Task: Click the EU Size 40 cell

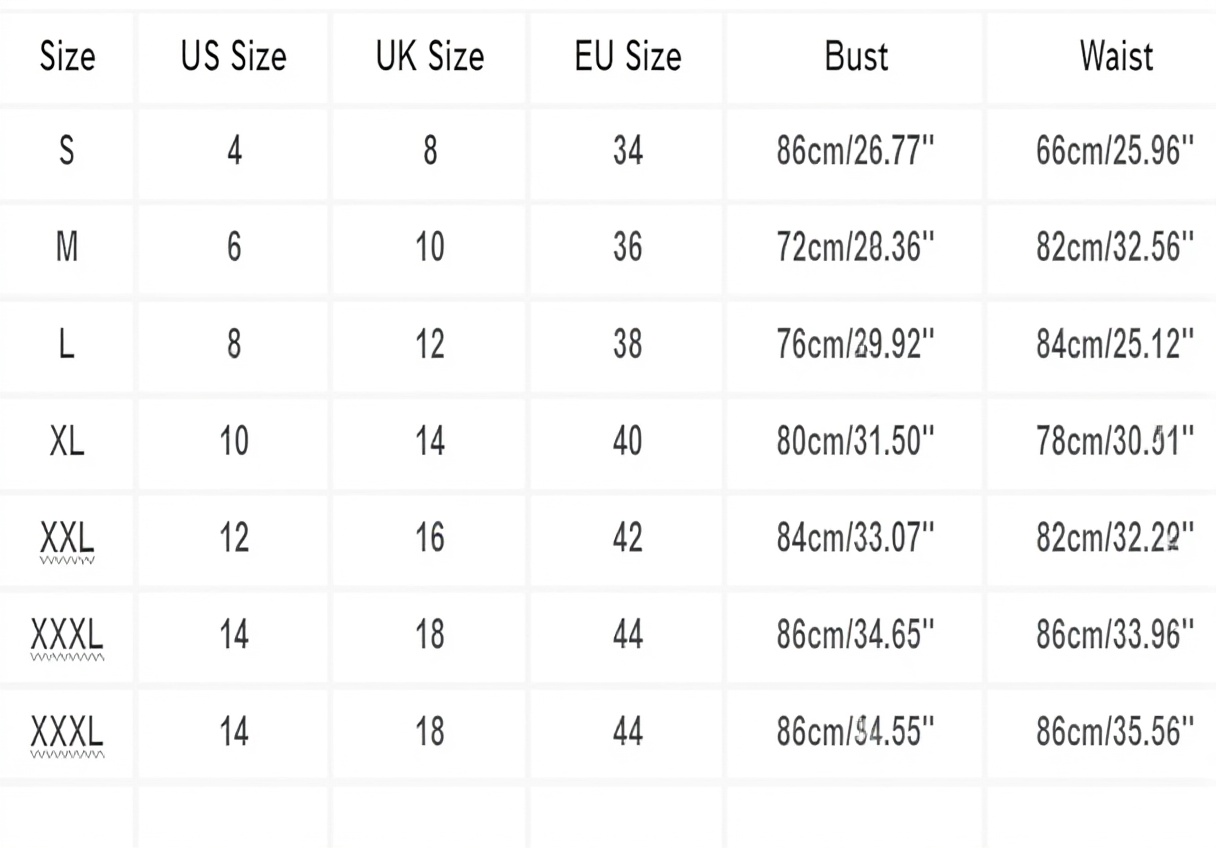Action: [628, 441]
